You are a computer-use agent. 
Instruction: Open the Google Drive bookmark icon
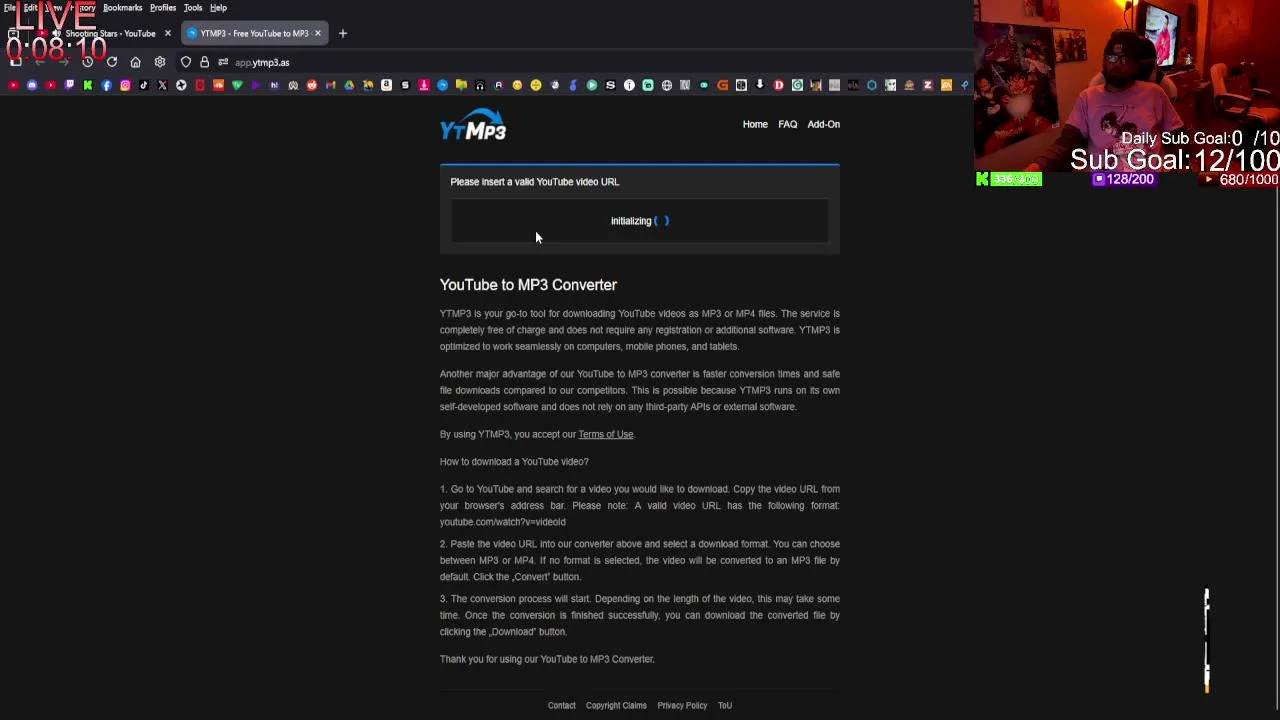(349, 85)
